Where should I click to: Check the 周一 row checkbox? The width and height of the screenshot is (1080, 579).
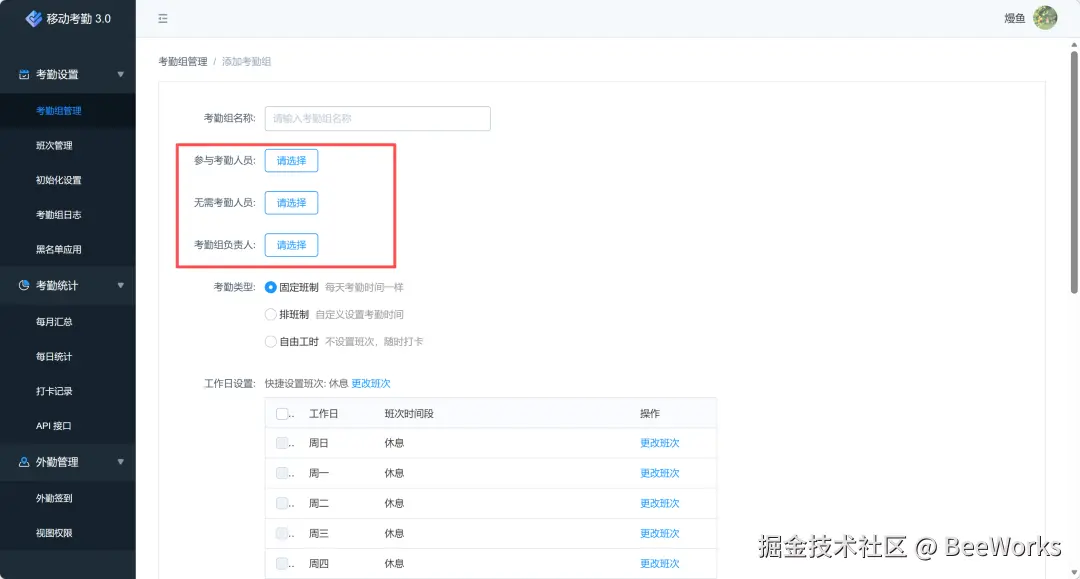click(x=282, y=473)
